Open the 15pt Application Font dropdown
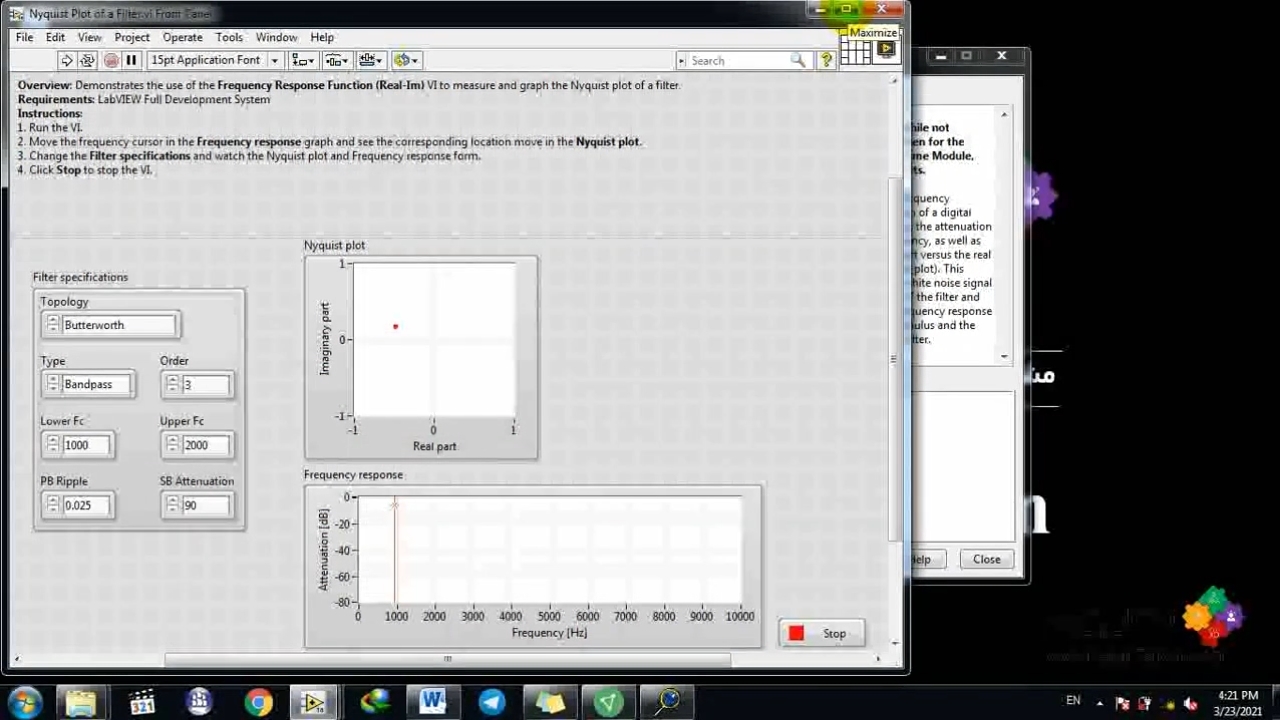 point(214,60)
